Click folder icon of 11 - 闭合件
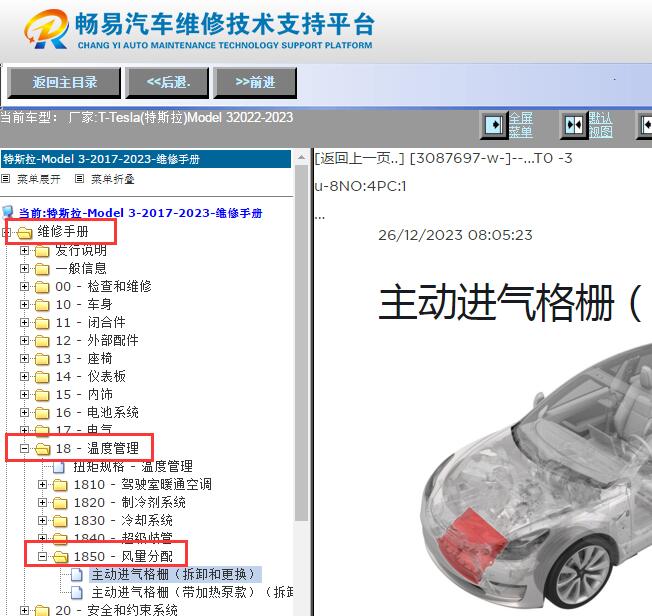The image size is (652, 616). pyautogui.click(x=42, y=323)
